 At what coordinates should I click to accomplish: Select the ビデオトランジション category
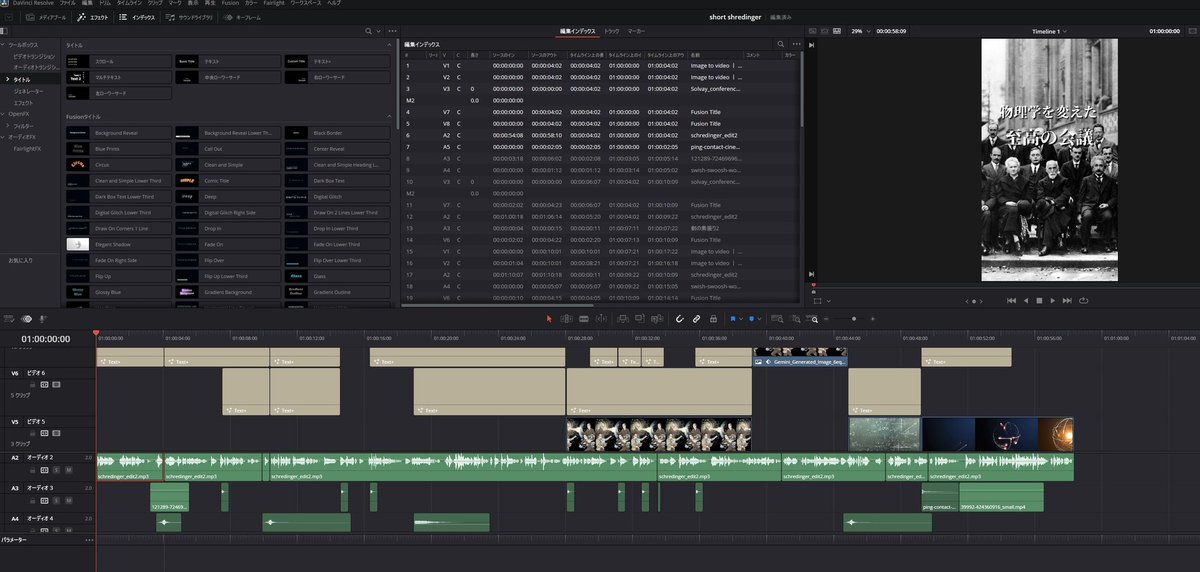point(35,57)
